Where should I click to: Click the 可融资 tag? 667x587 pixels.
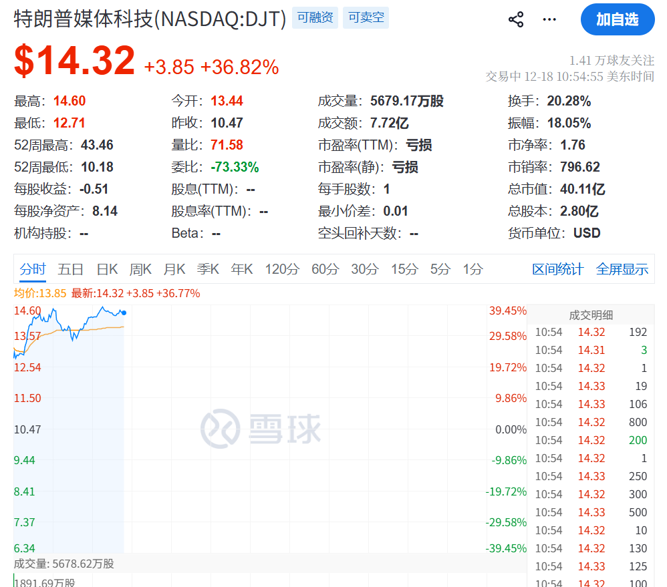[x=315, y=18]
